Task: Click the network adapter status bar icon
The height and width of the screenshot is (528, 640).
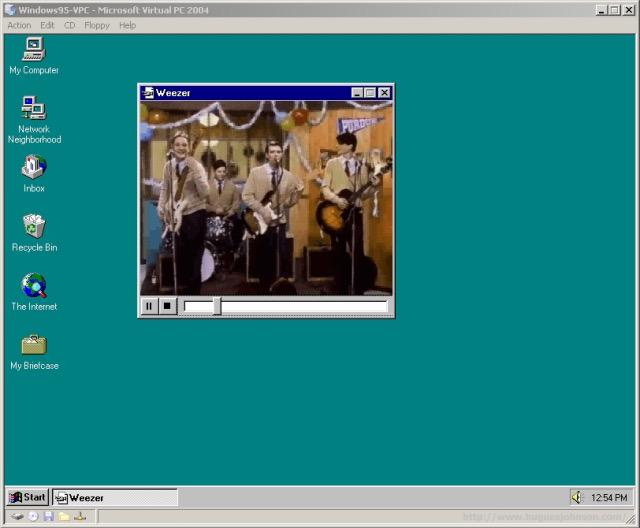Action: (80, 517)
